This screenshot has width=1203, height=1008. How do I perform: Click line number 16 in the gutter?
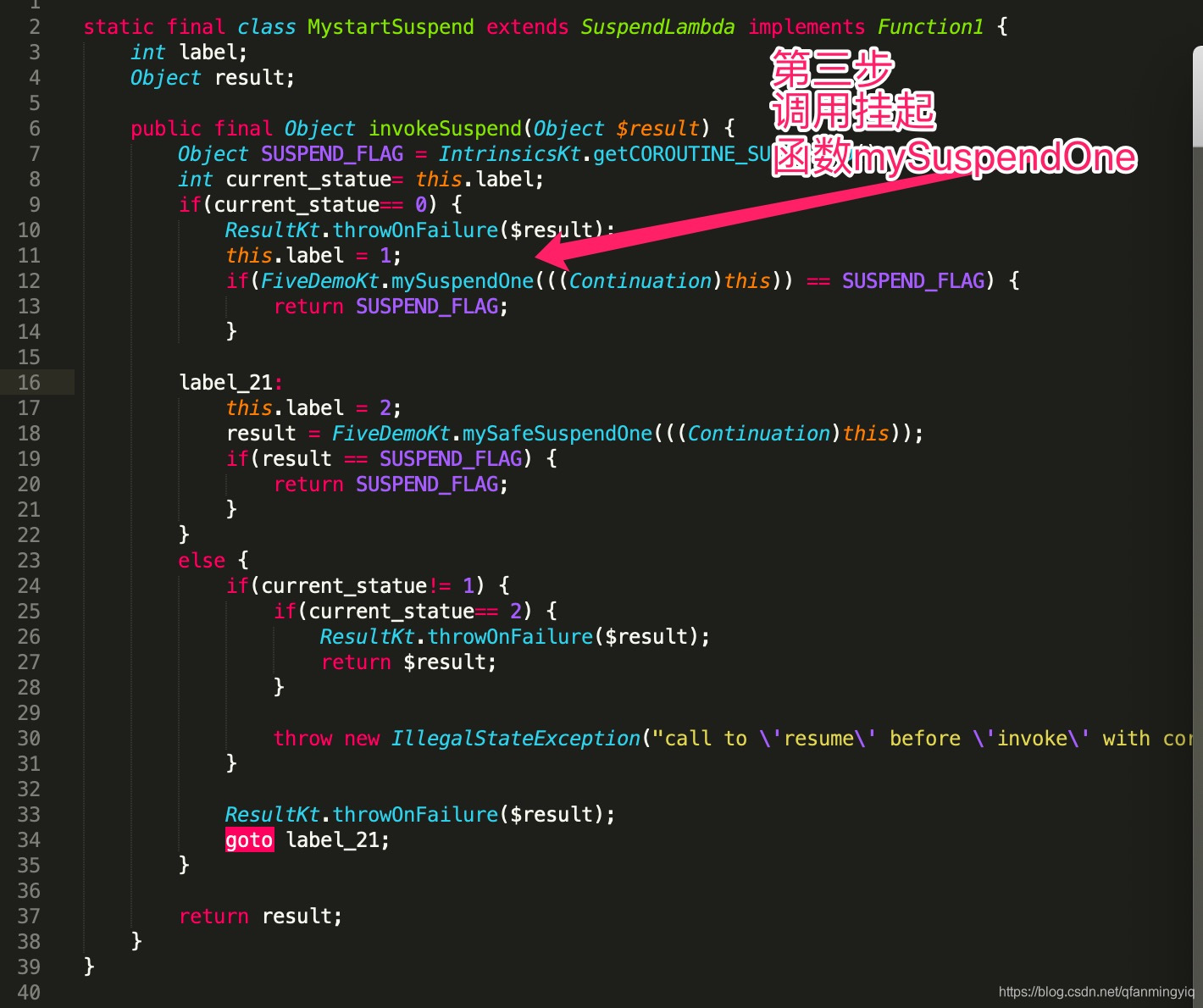pyautogui.click(x=29, y=383)
